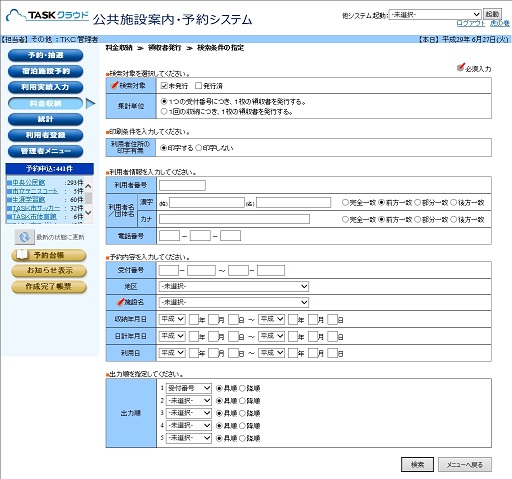Open the 予約・抽選 menu
Image resolution: width=512 pixels, height=479 pixels.
[45, 55]
